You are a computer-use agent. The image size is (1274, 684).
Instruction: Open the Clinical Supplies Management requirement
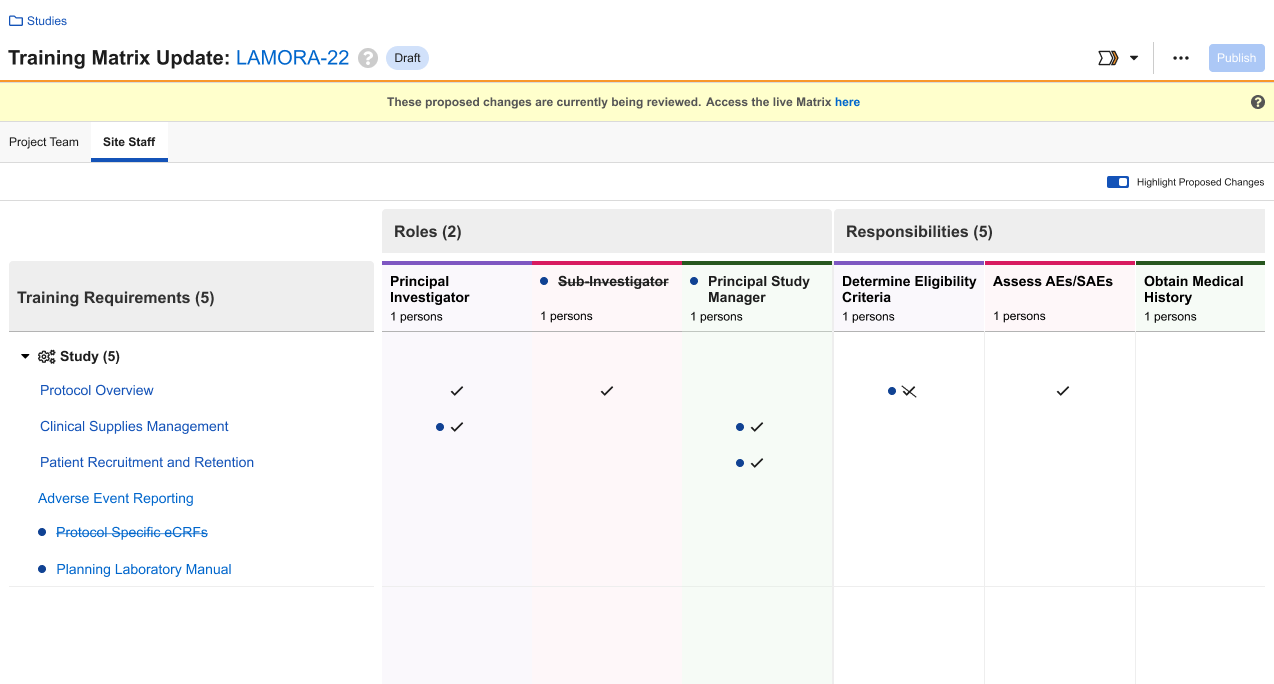(134, 426)
